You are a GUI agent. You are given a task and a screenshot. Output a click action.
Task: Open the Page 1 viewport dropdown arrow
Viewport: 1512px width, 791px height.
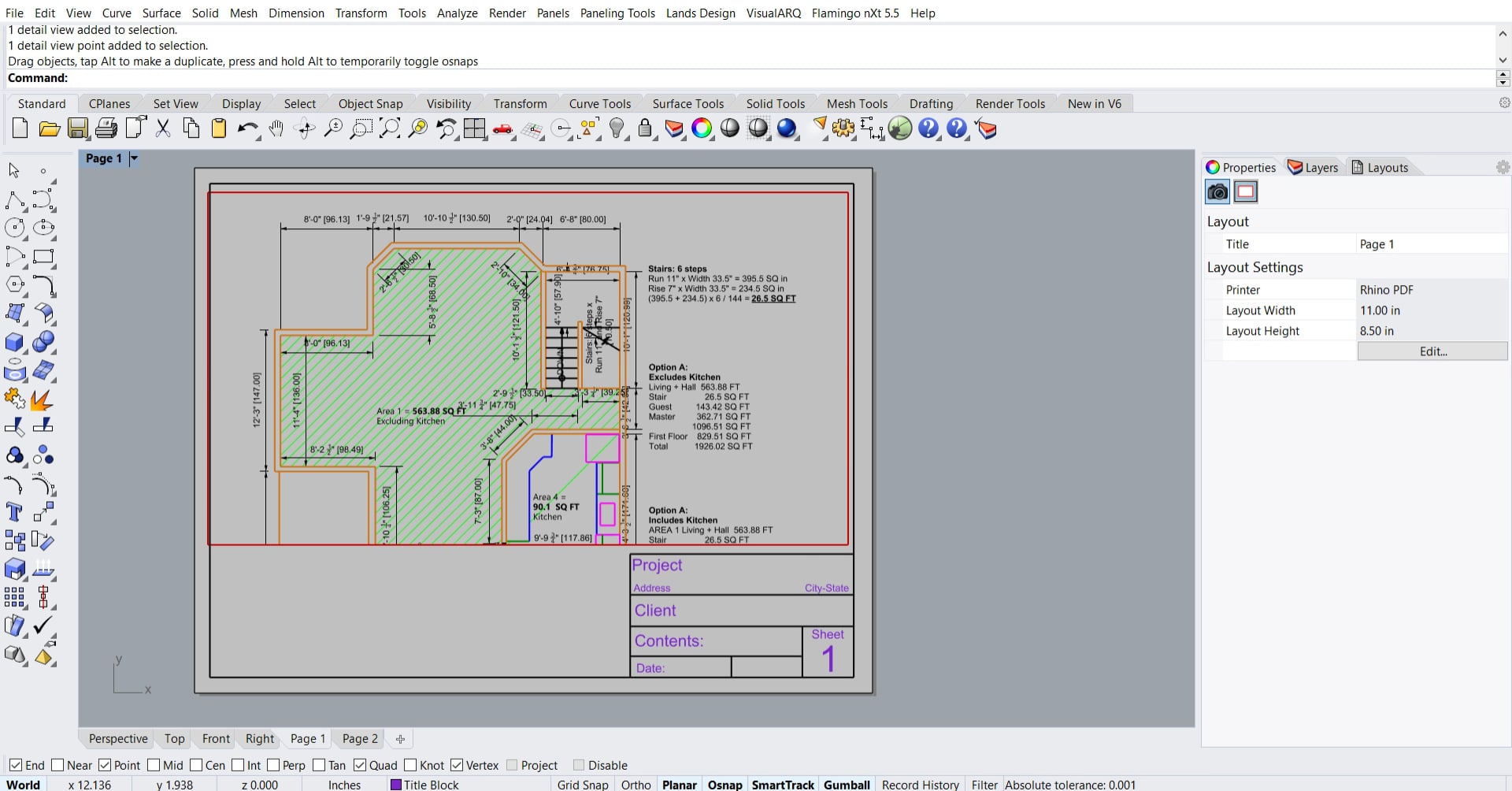click(134, 158)
